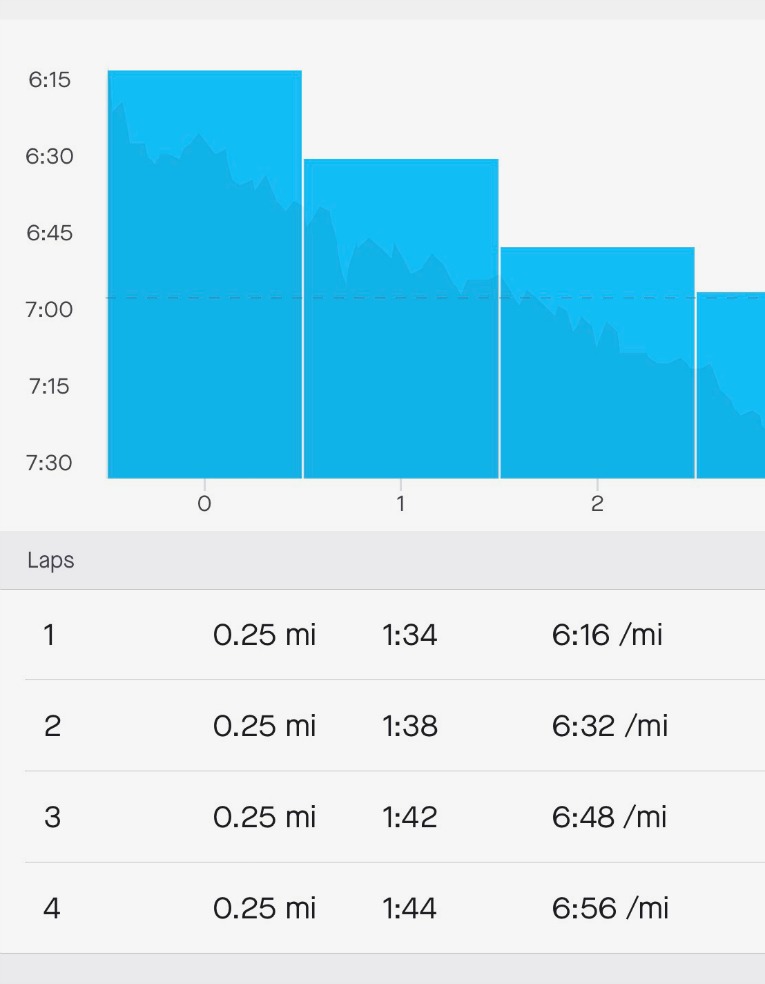Click the 6:32 /mi pace entry
The width and height of the screenshot is (765, 984).
609,726
